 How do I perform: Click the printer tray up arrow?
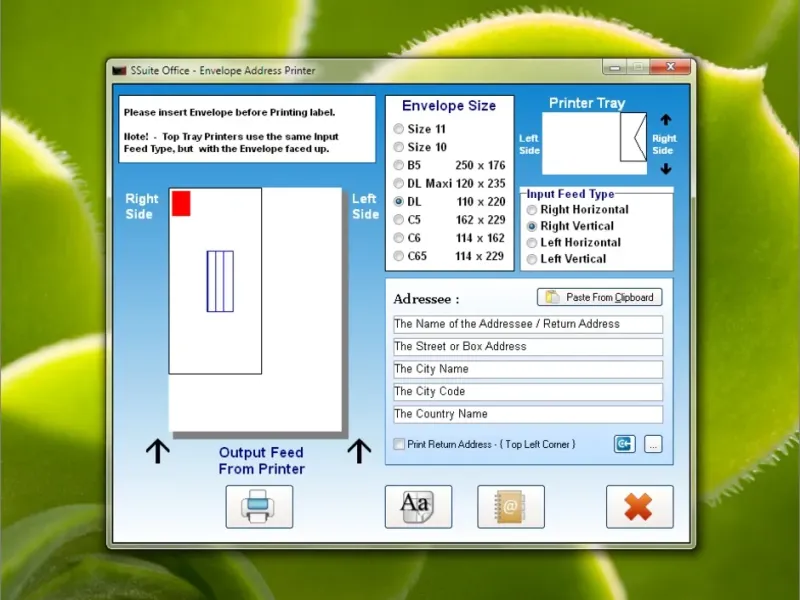pos(666,120)
